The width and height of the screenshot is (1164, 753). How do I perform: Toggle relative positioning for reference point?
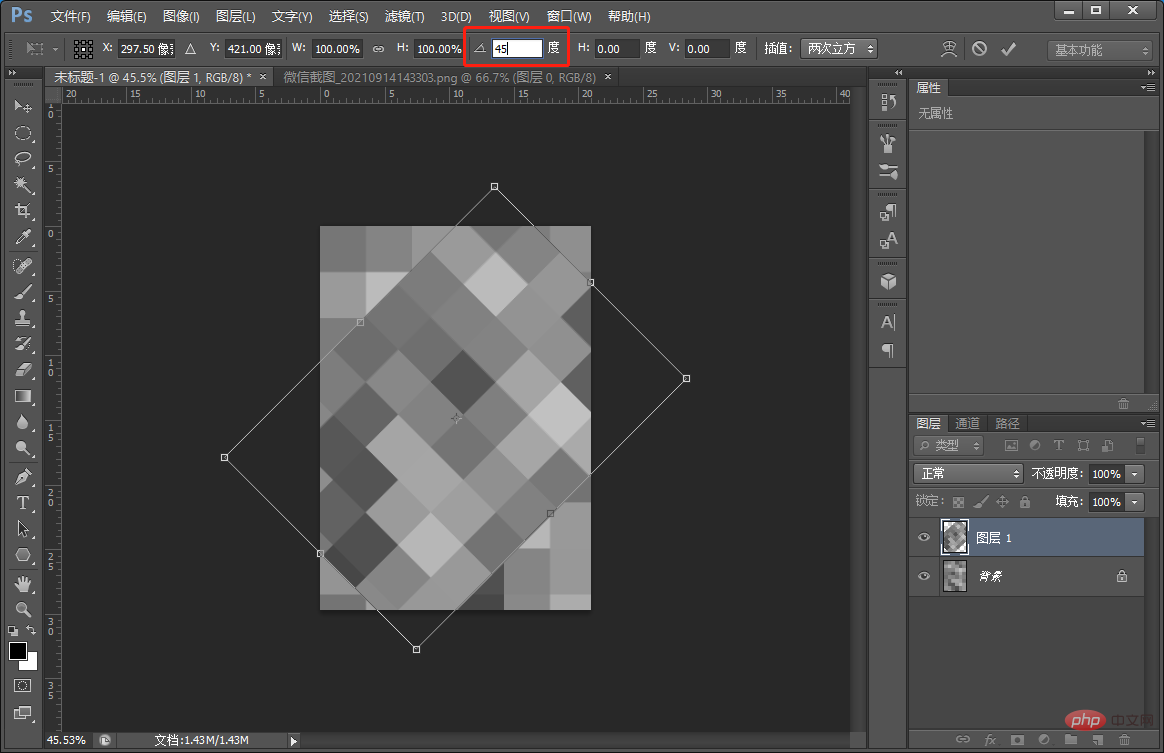coord(191,49)
